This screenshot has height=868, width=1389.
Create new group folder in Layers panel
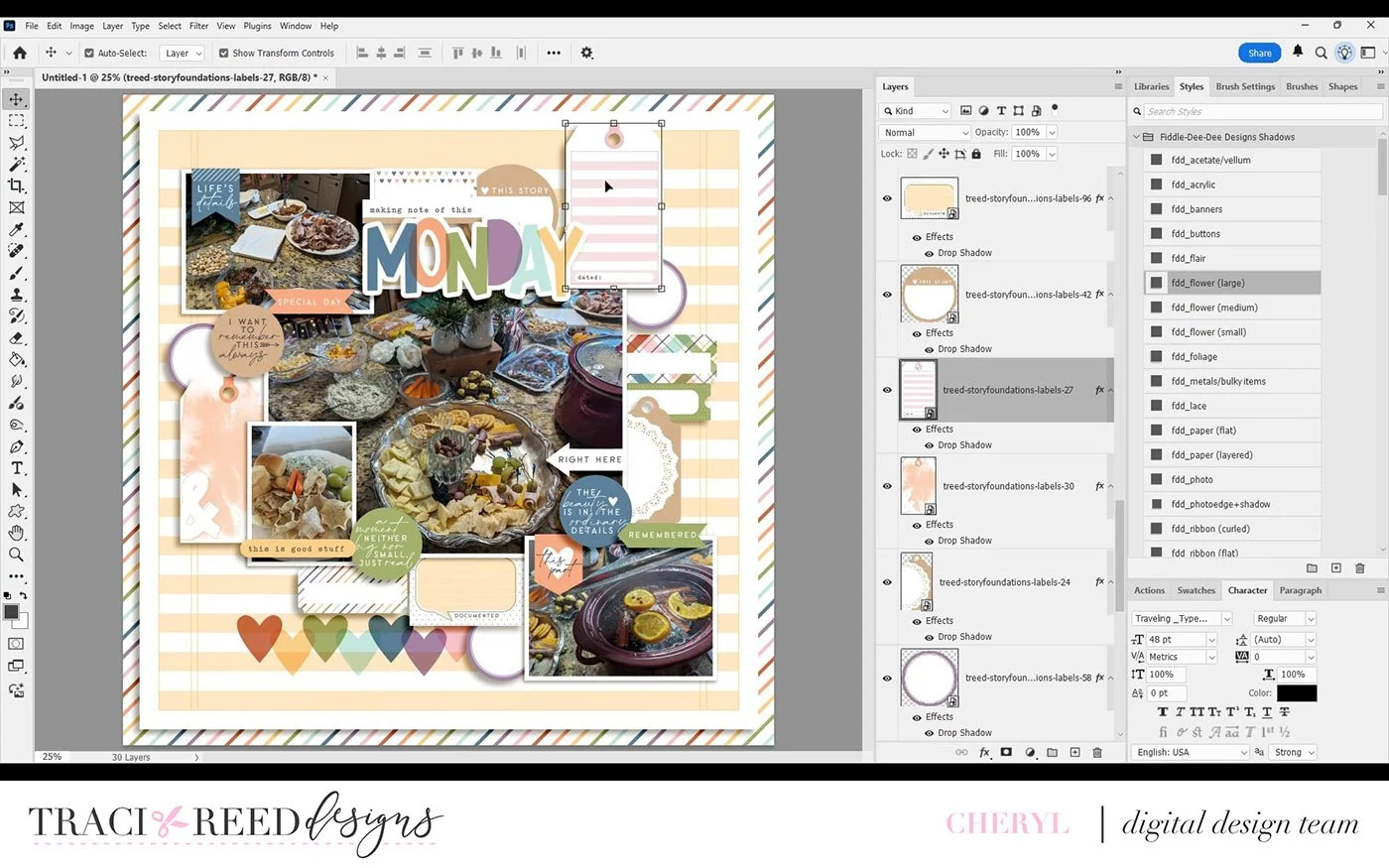[1052, 752]
